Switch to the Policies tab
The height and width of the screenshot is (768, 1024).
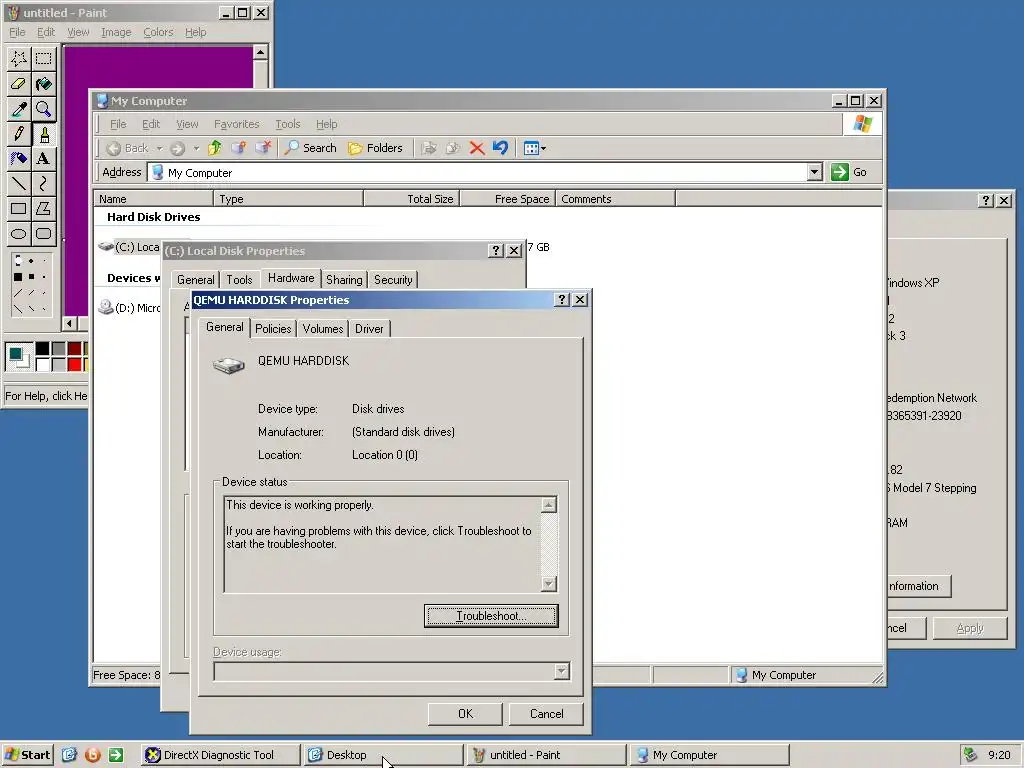[x=273, y=328]
